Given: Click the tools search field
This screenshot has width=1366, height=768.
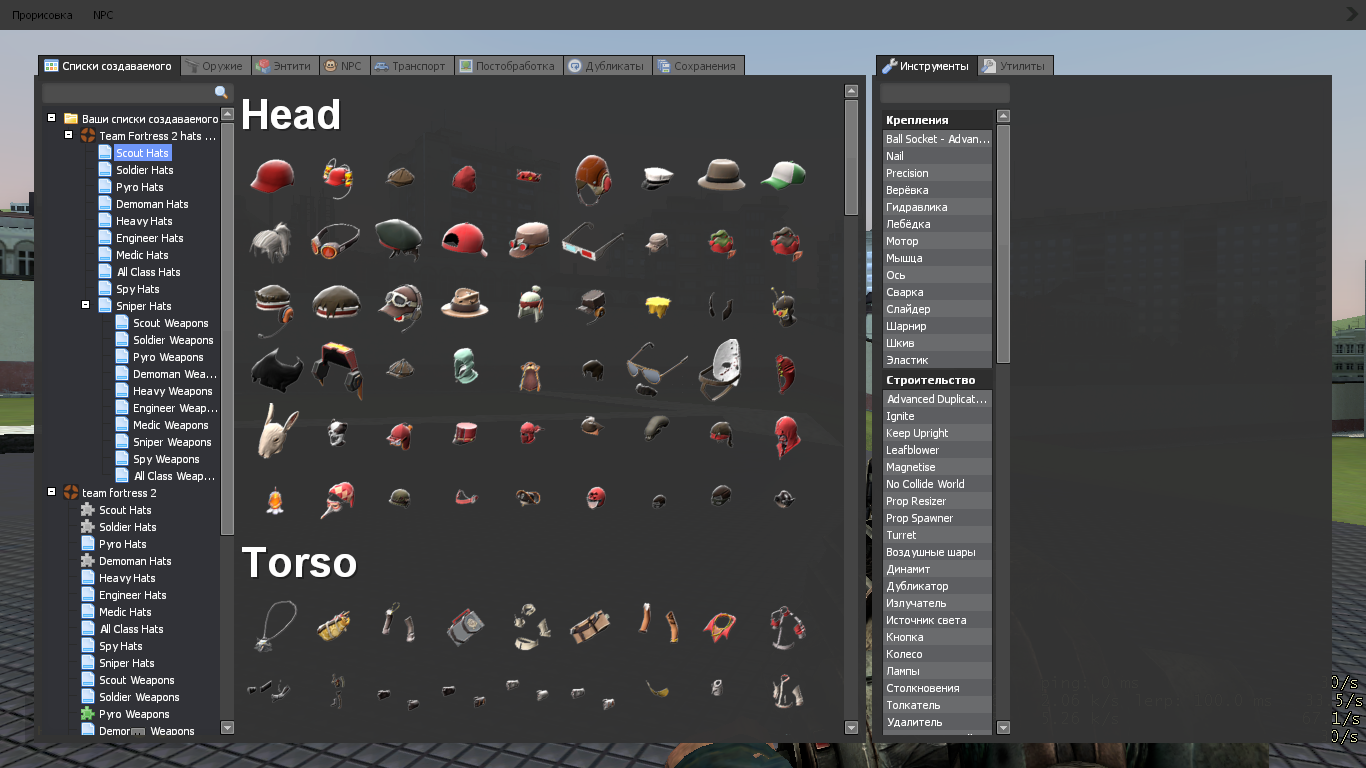Looking at the screenshot, I should tap(945, 93).
